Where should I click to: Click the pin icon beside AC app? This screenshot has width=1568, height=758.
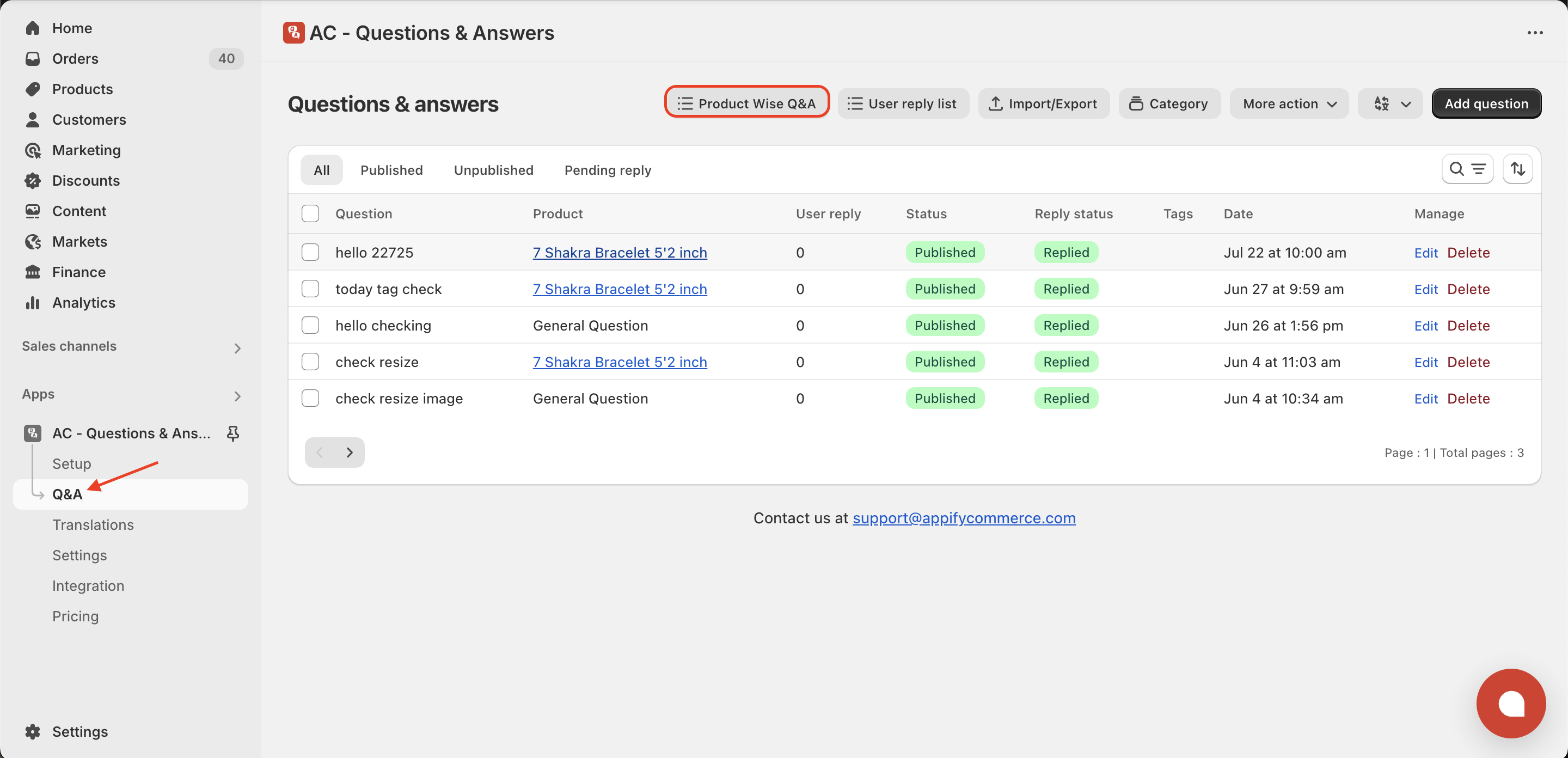(x=232, y=433)
